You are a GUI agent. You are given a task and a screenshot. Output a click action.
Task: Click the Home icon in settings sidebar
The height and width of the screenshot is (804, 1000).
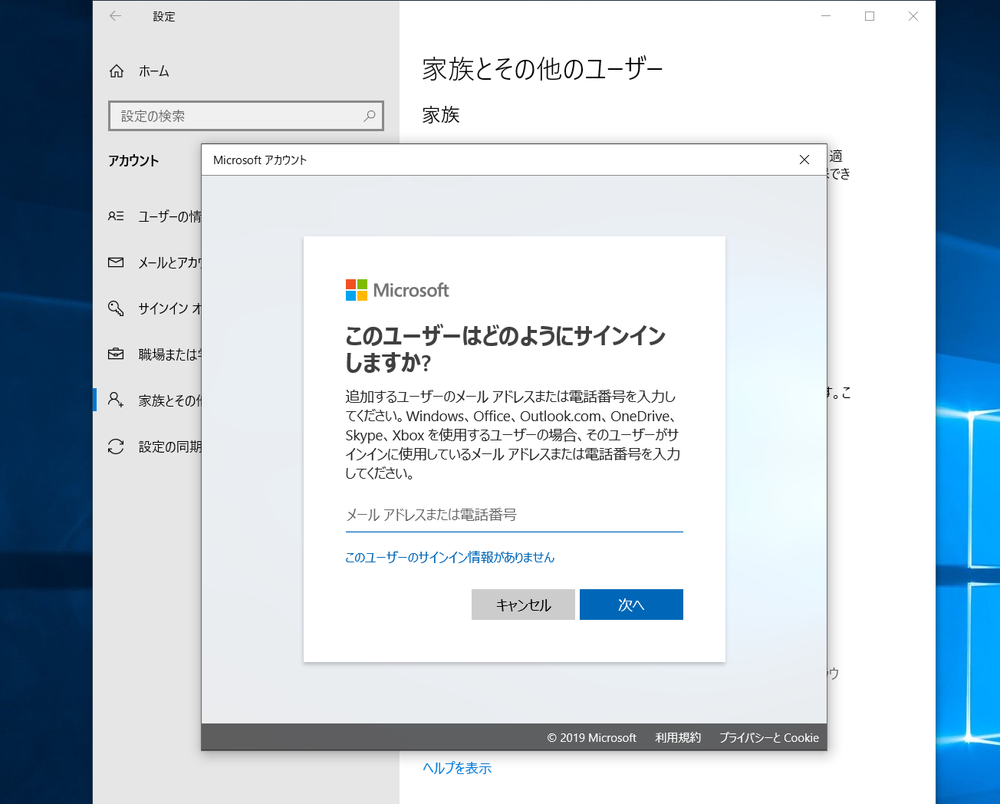(117, 71)
